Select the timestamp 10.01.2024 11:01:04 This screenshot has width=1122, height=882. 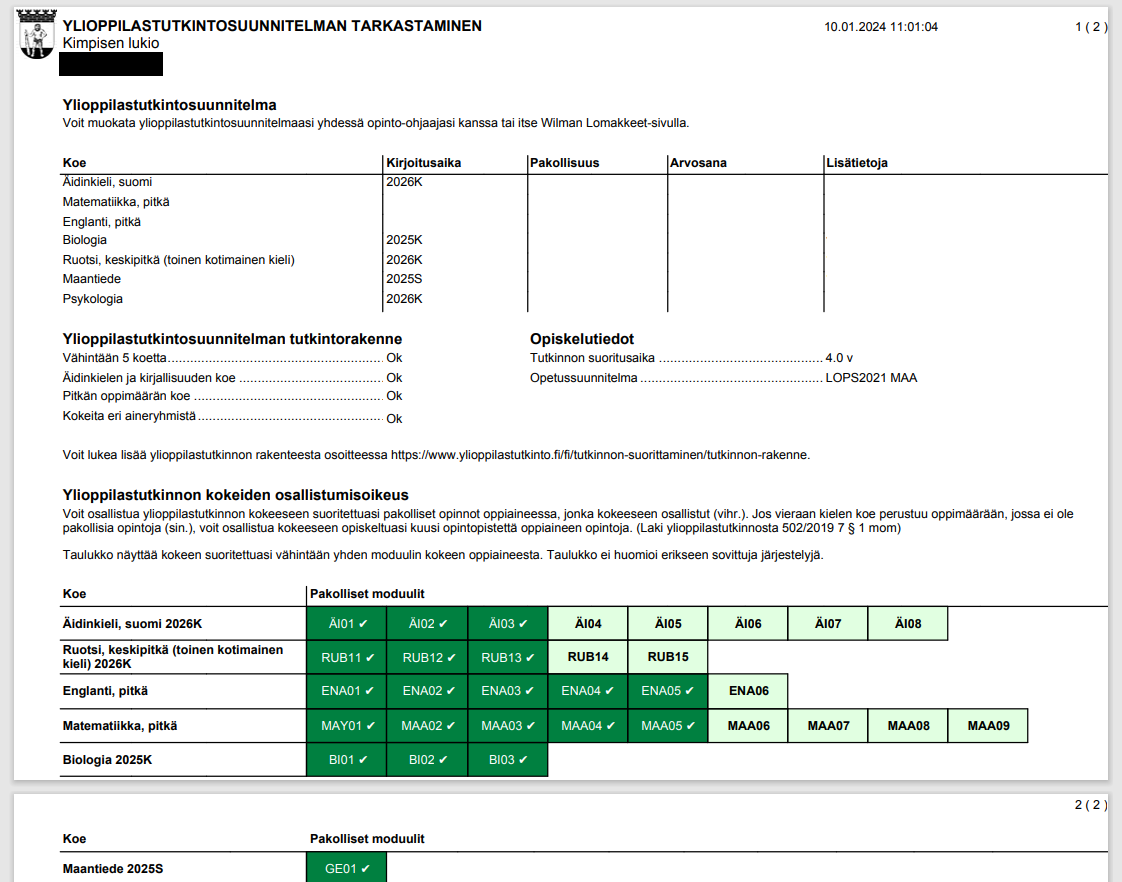881,26
